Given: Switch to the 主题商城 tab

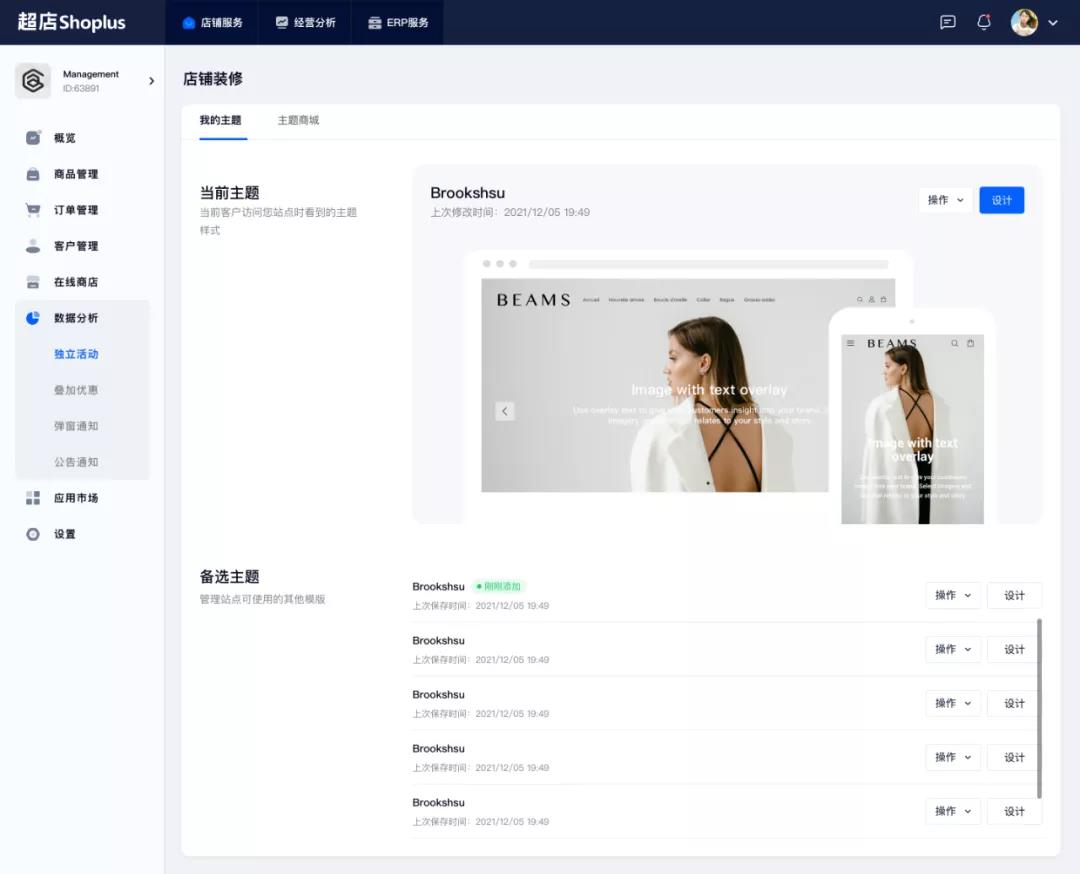Looking at the screenshot, I should 298,120.
